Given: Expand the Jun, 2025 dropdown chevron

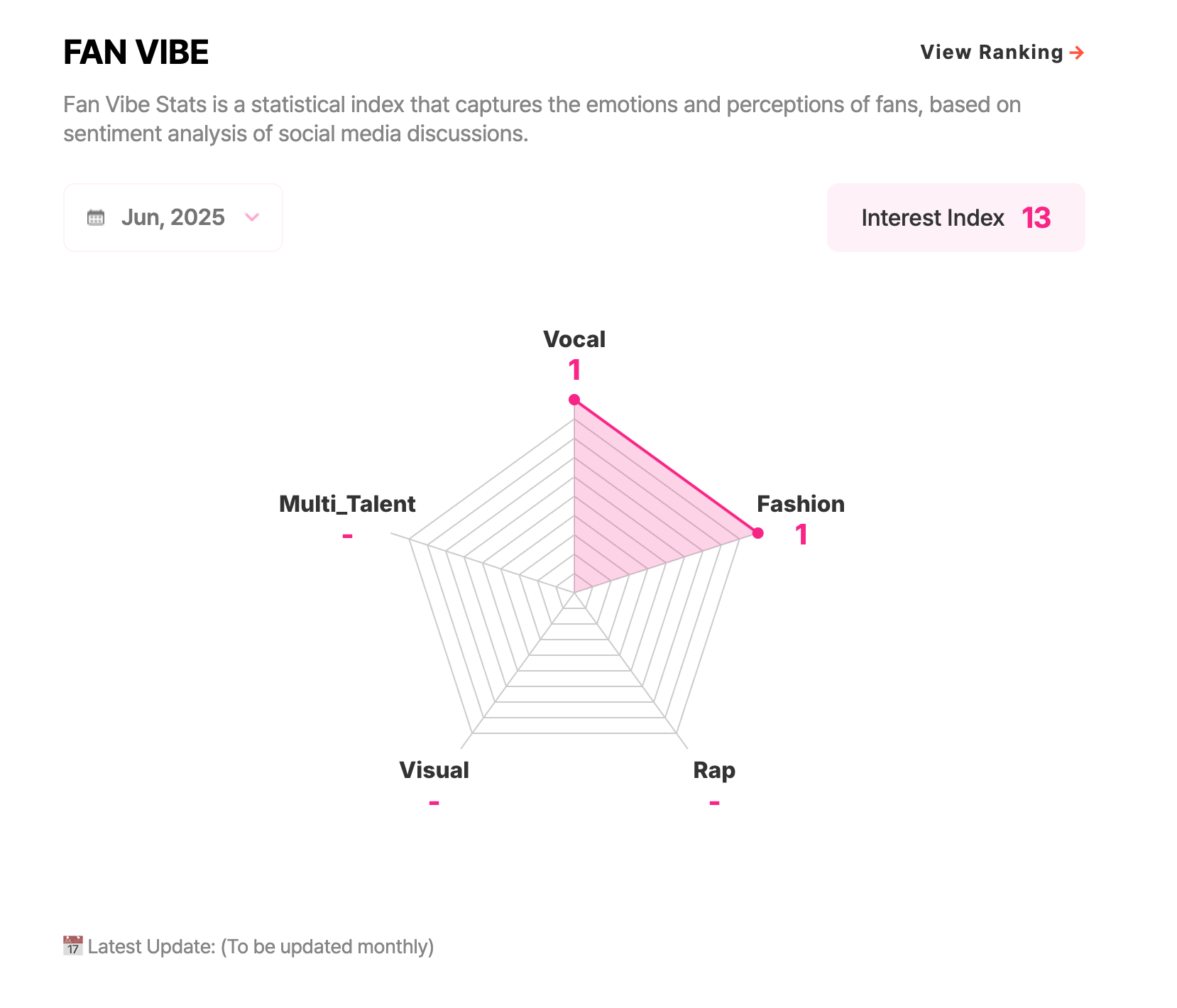Looking at the screenshot, I should 252,217.
